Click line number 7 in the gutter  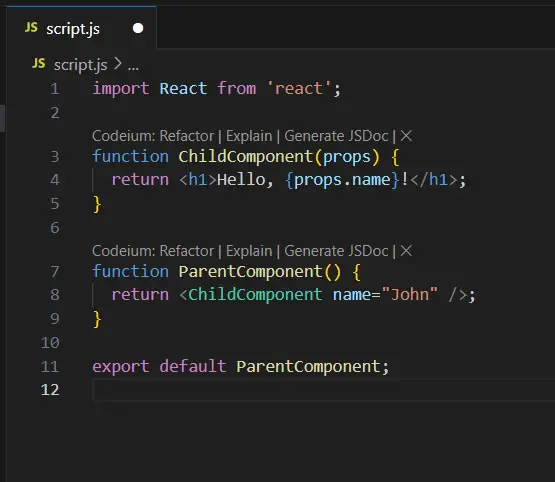point(55,271)
